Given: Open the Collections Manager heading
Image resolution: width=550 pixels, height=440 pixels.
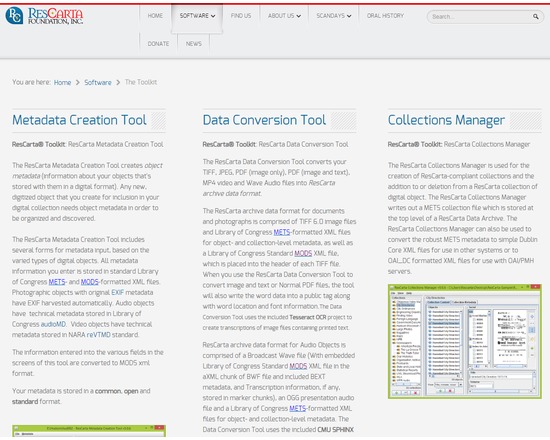Looking at the screenshot, I should 446,120.
